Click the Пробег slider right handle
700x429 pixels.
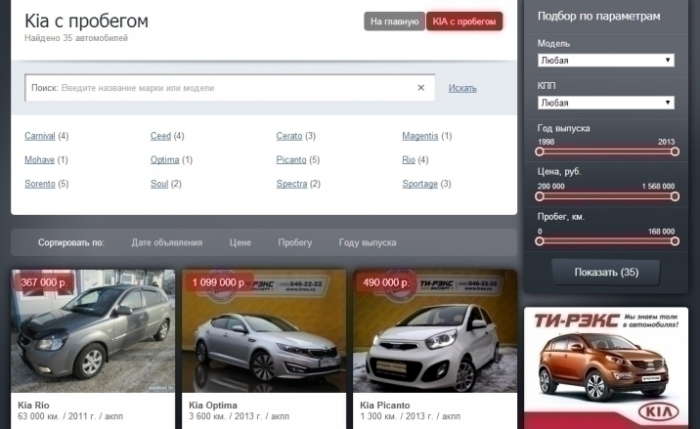675,240
